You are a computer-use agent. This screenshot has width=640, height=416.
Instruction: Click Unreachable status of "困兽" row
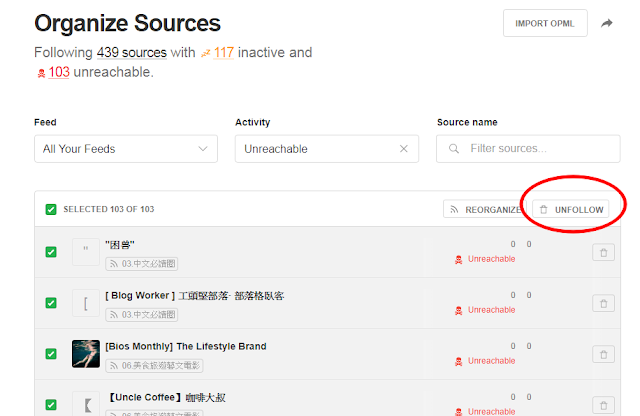coord(485,259)
